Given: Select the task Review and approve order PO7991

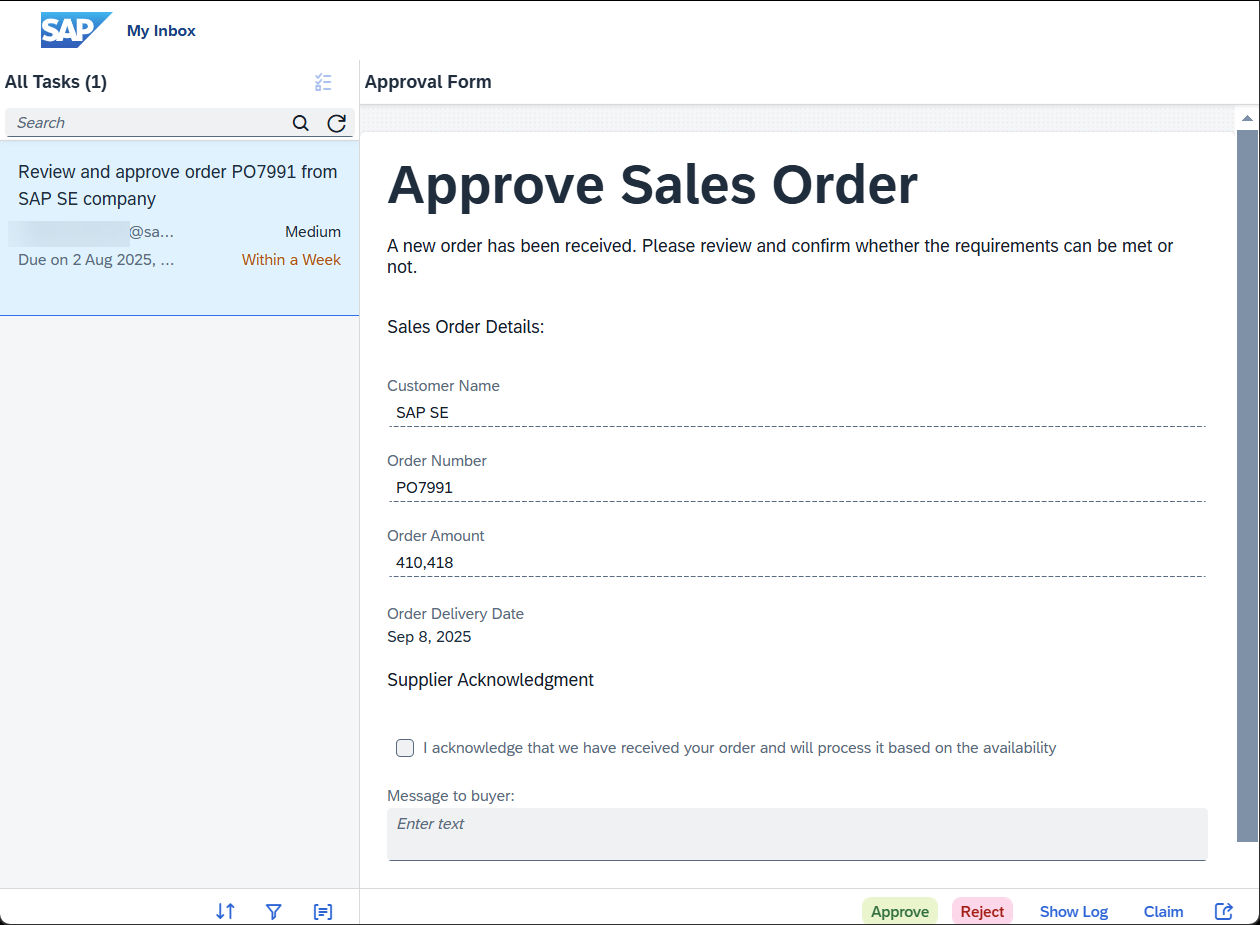Looking at the screenshot, I should [x=179, y=228].
